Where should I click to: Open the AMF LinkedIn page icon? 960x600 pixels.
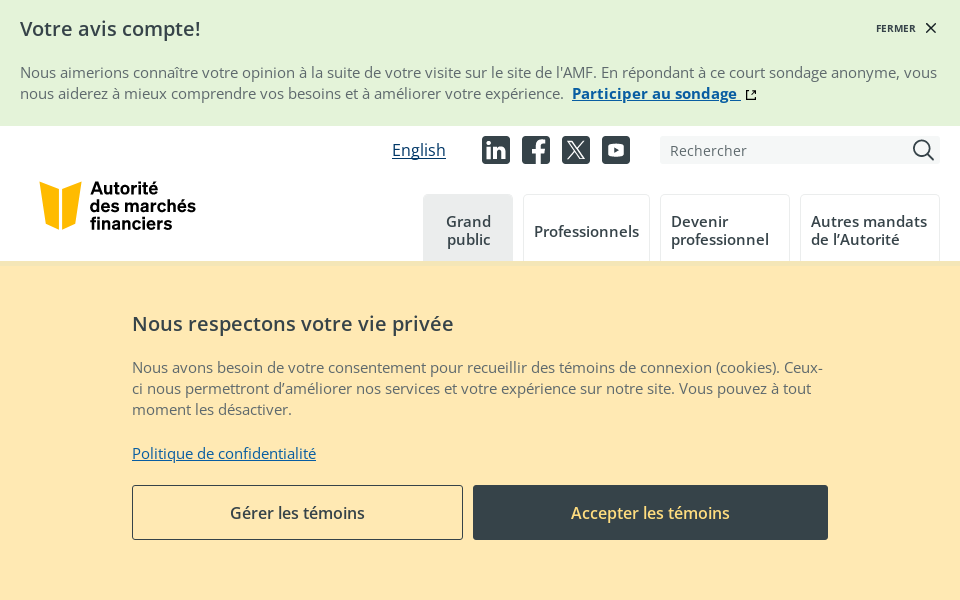point(496,150)
